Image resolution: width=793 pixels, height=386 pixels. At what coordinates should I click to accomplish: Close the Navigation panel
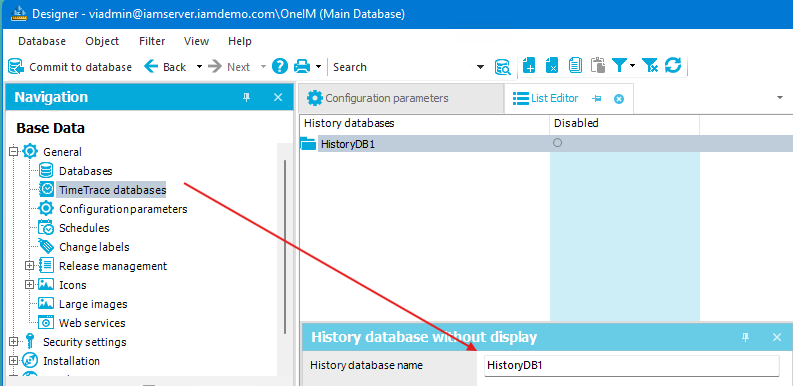278,97
